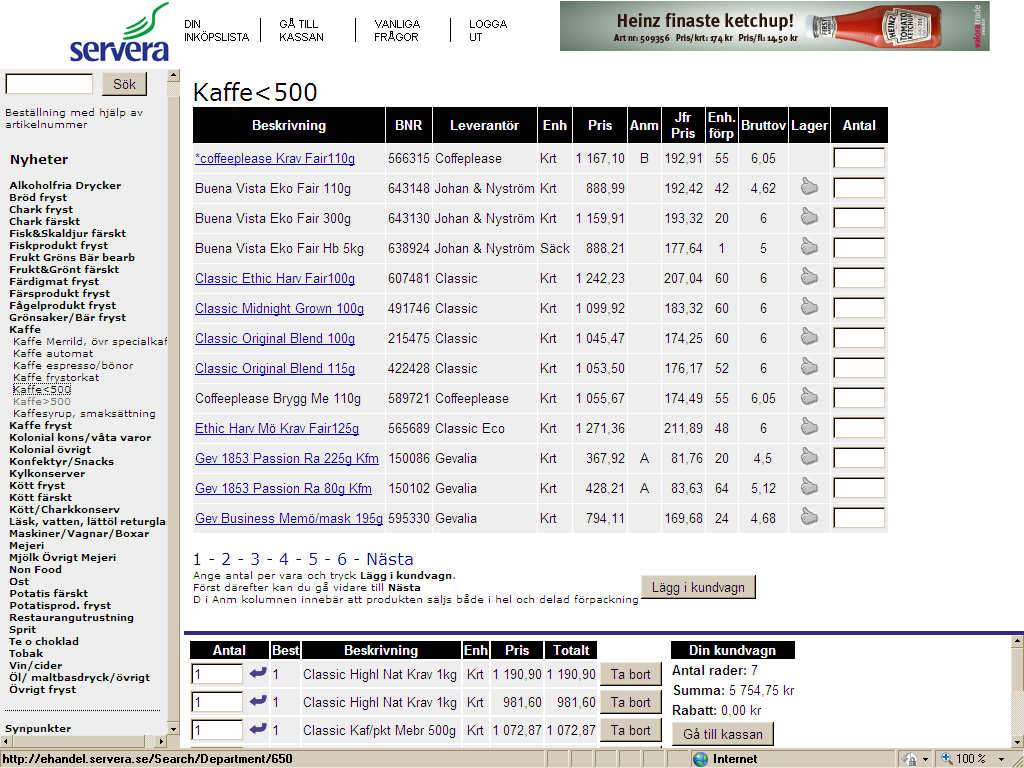
Task: Click the stock icon for Buena Vista Eko Fair Hb 5kg
Action: (x=809, y=248)
